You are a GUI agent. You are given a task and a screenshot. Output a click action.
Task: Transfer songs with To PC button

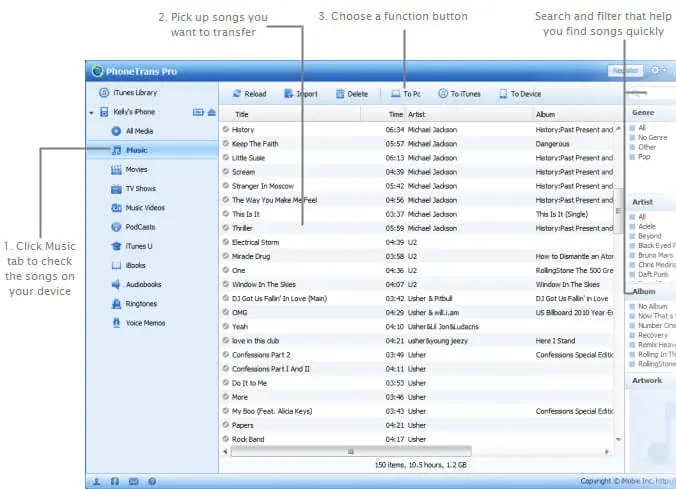pos(406,94)
